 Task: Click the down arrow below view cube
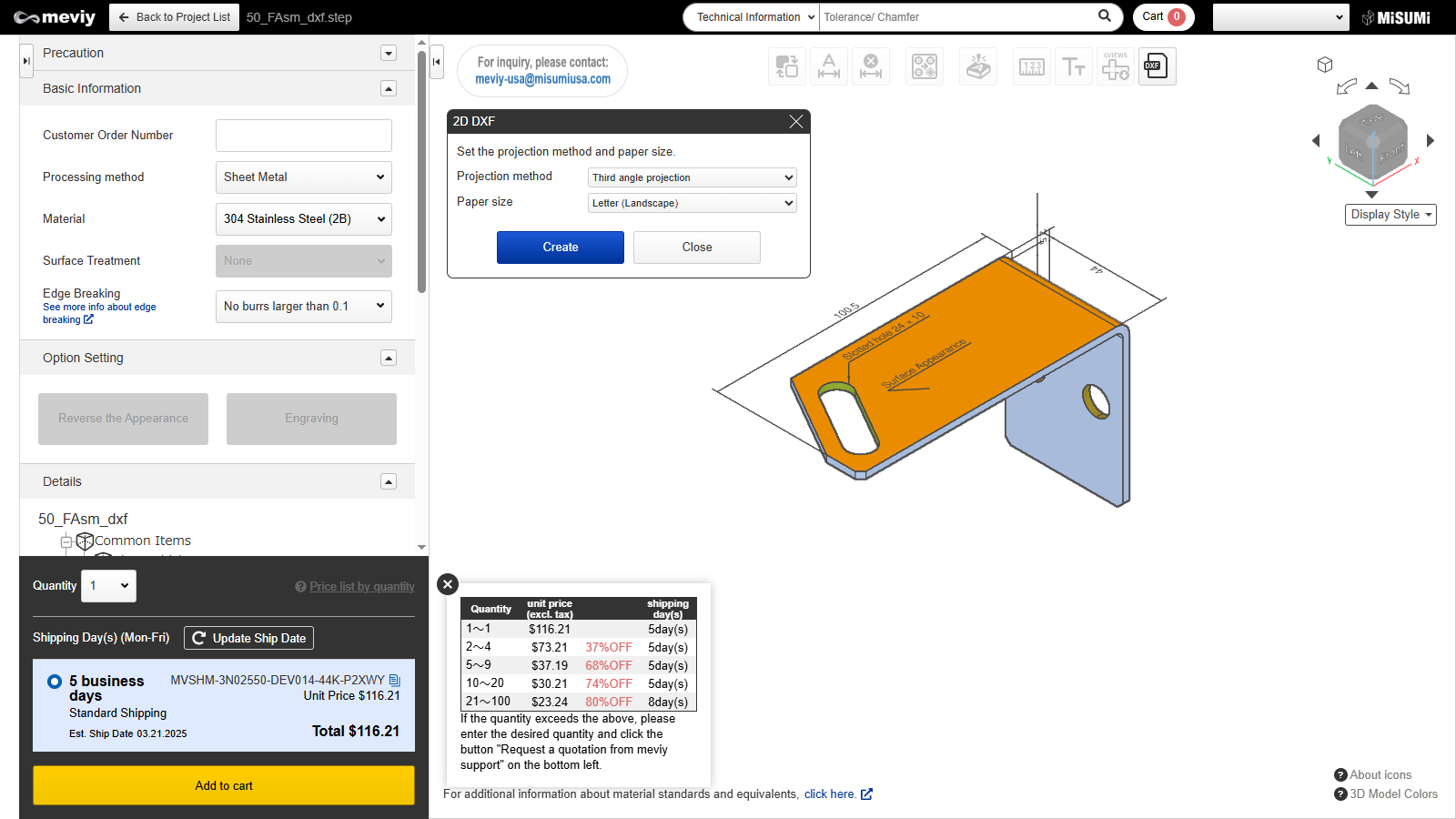(1372, 194)
